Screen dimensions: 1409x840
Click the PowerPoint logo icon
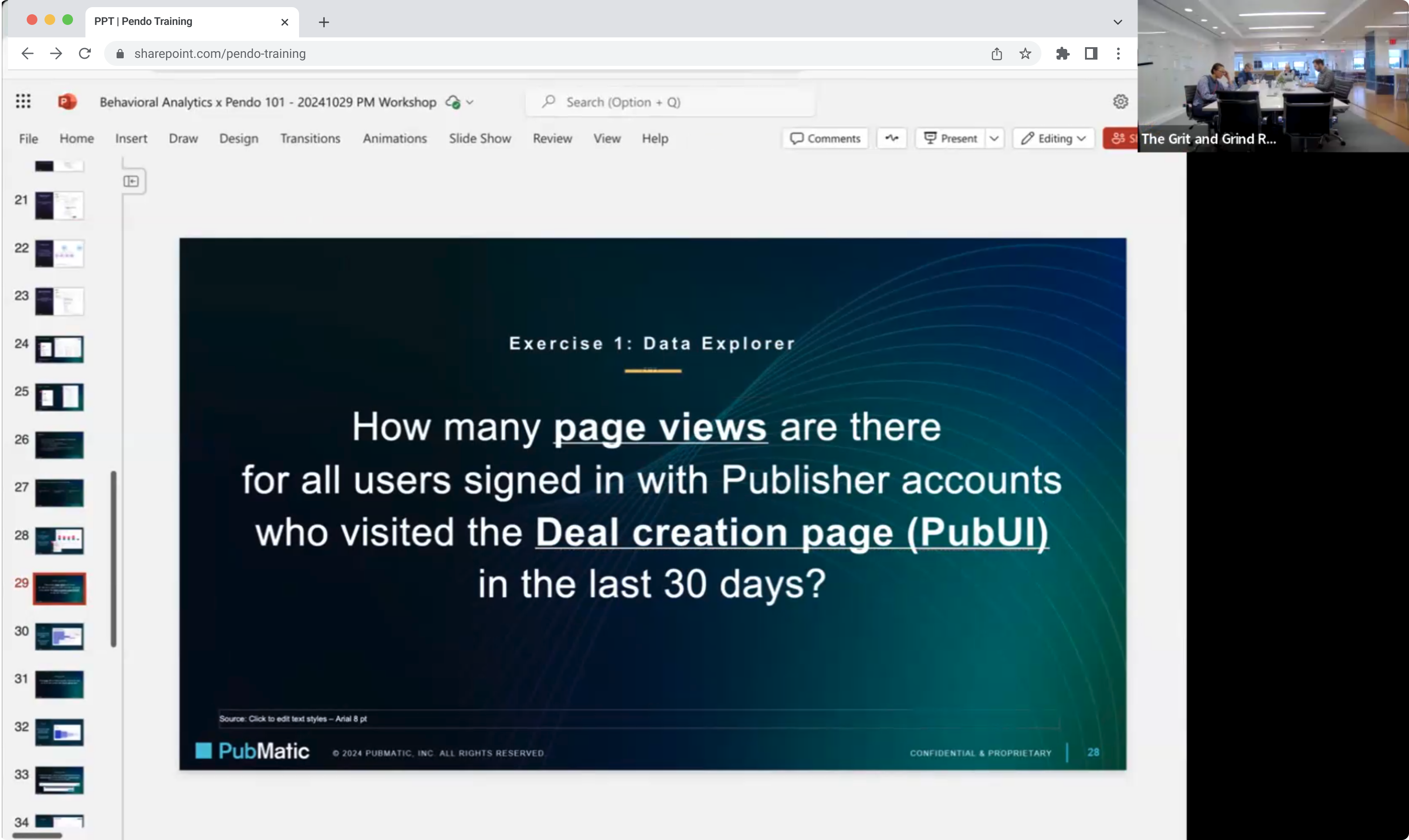tap(67, 102)
